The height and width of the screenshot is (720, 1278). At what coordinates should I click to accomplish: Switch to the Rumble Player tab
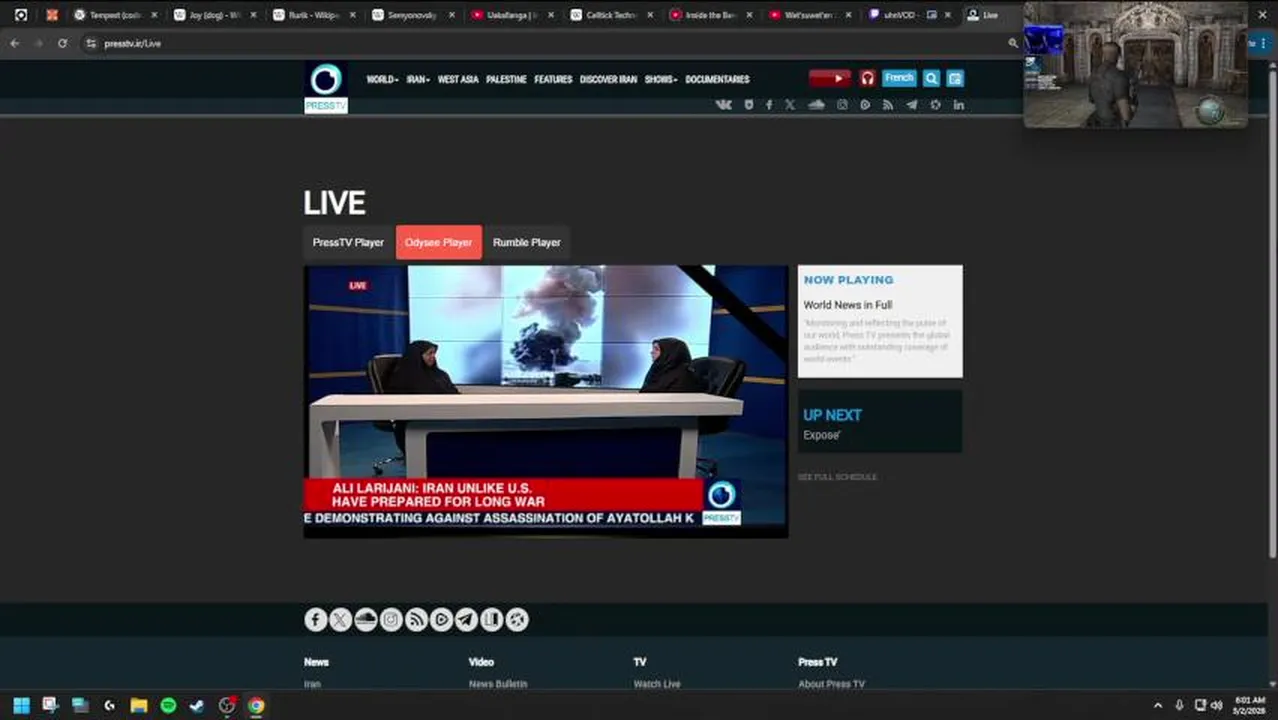pos(526,242)
